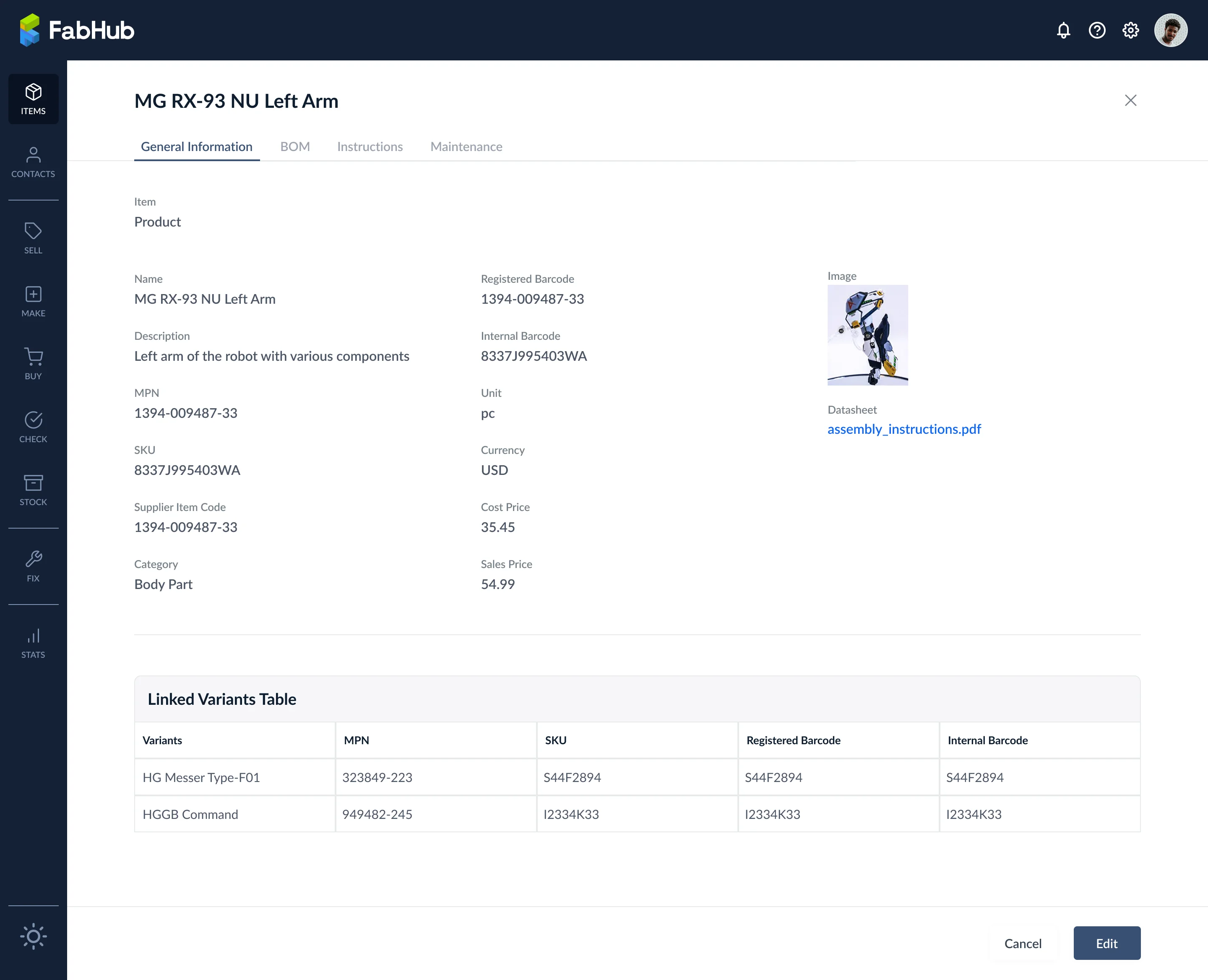Viewport: 1208px width, 980px height.
Task: Open the Items section in sidebar
Action: coord(33,99)
